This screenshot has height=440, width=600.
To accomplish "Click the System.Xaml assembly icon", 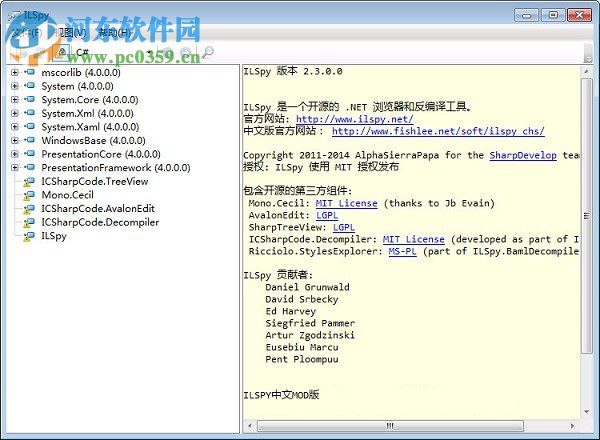I will 29,126.
